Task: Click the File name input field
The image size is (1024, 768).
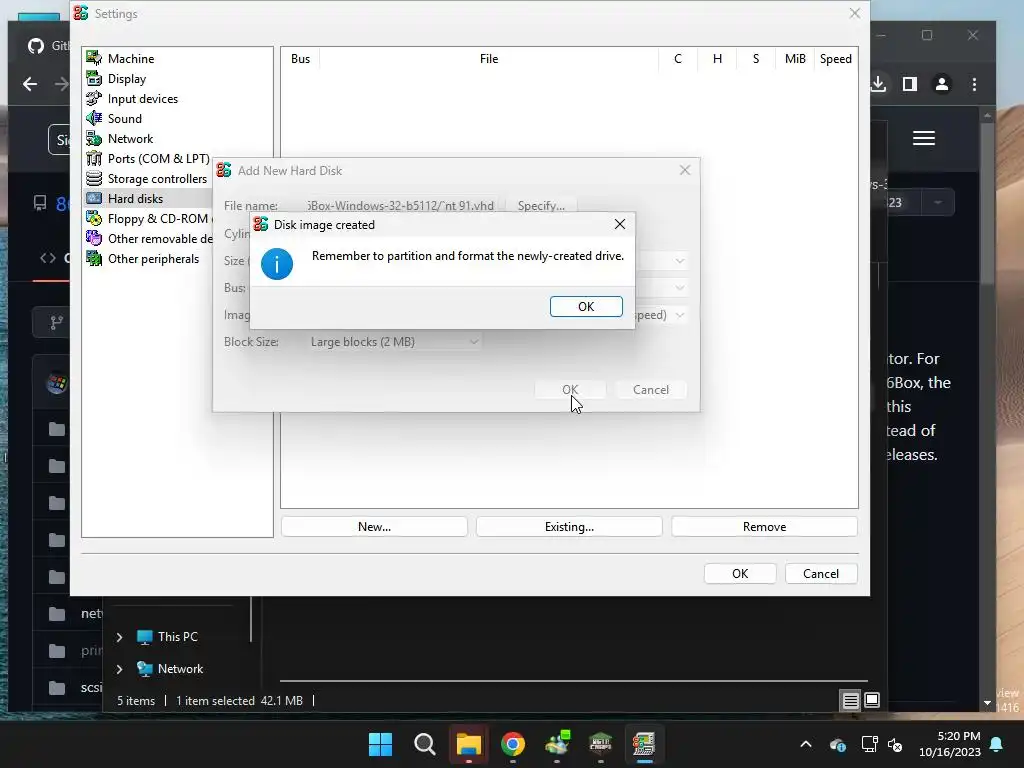Action: pos(402,206)
